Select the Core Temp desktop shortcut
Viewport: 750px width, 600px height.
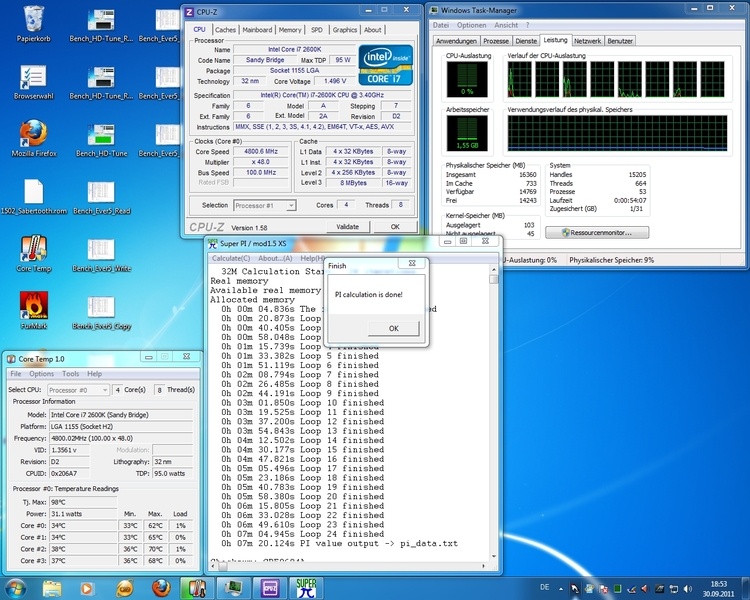click(x=33, y=254)
